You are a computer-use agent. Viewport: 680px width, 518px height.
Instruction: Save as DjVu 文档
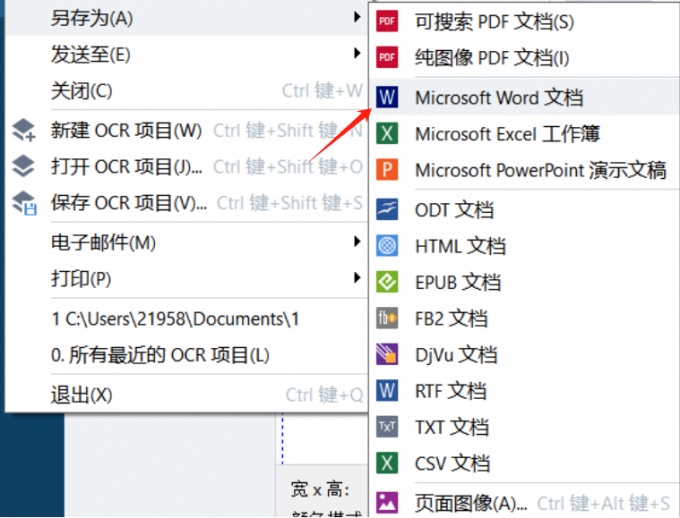524,354
